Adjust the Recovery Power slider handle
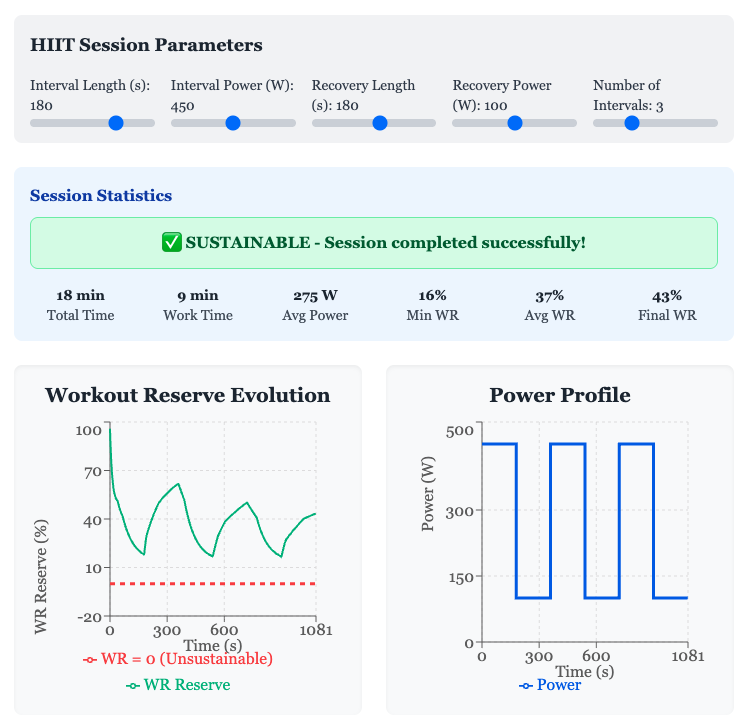 click(515, 123)
